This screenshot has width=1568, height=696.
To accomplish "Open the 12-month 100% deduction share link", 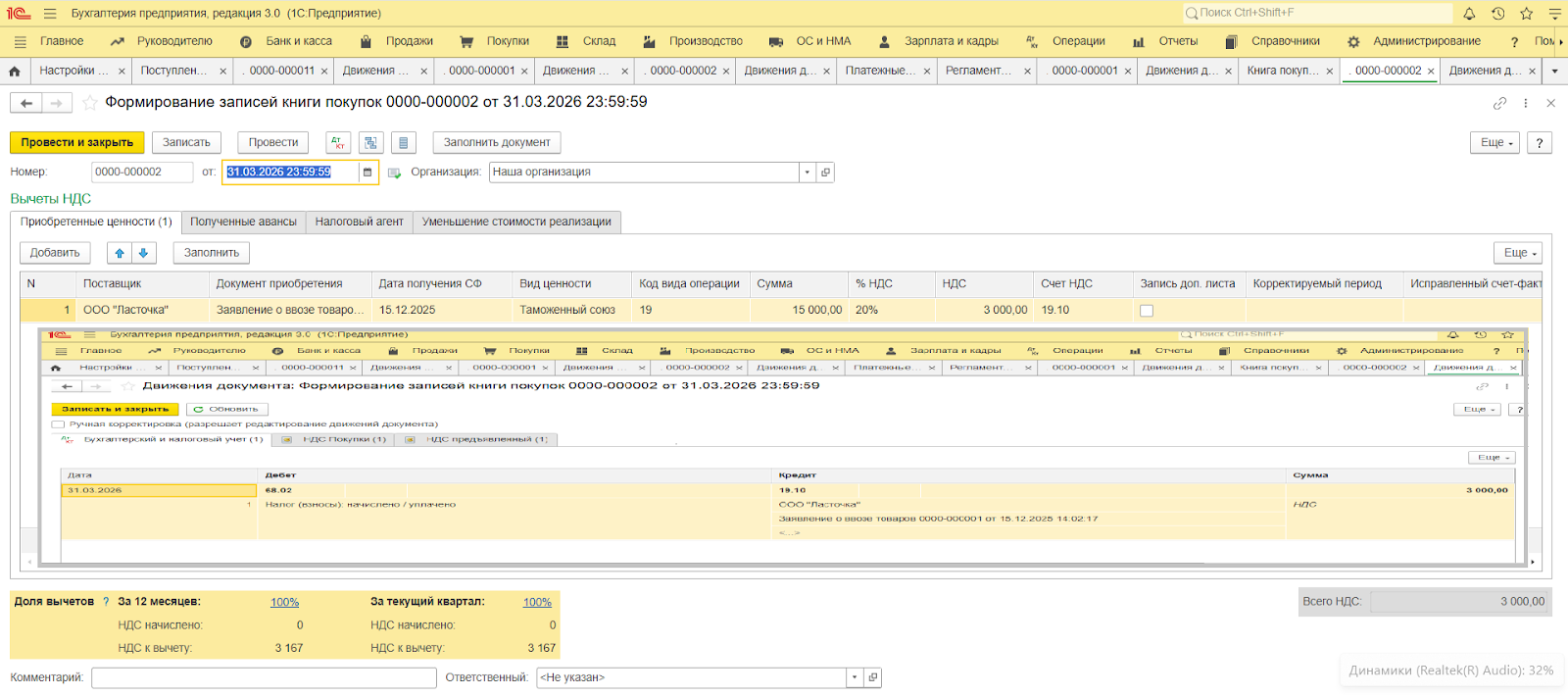I will (284, 602).
